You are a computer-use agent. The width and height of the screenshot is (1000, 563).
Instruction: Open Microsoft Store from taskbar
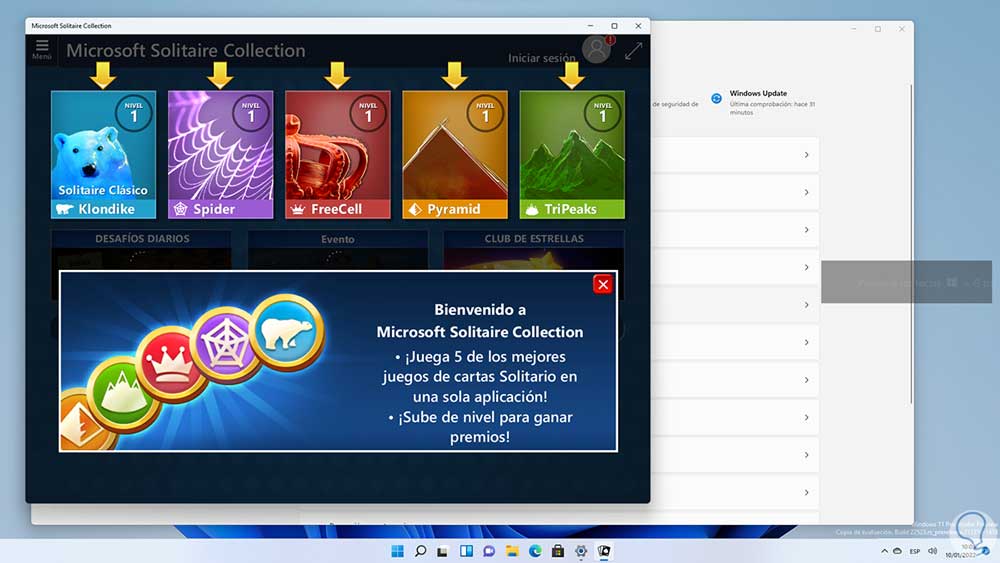click(558, 551)
